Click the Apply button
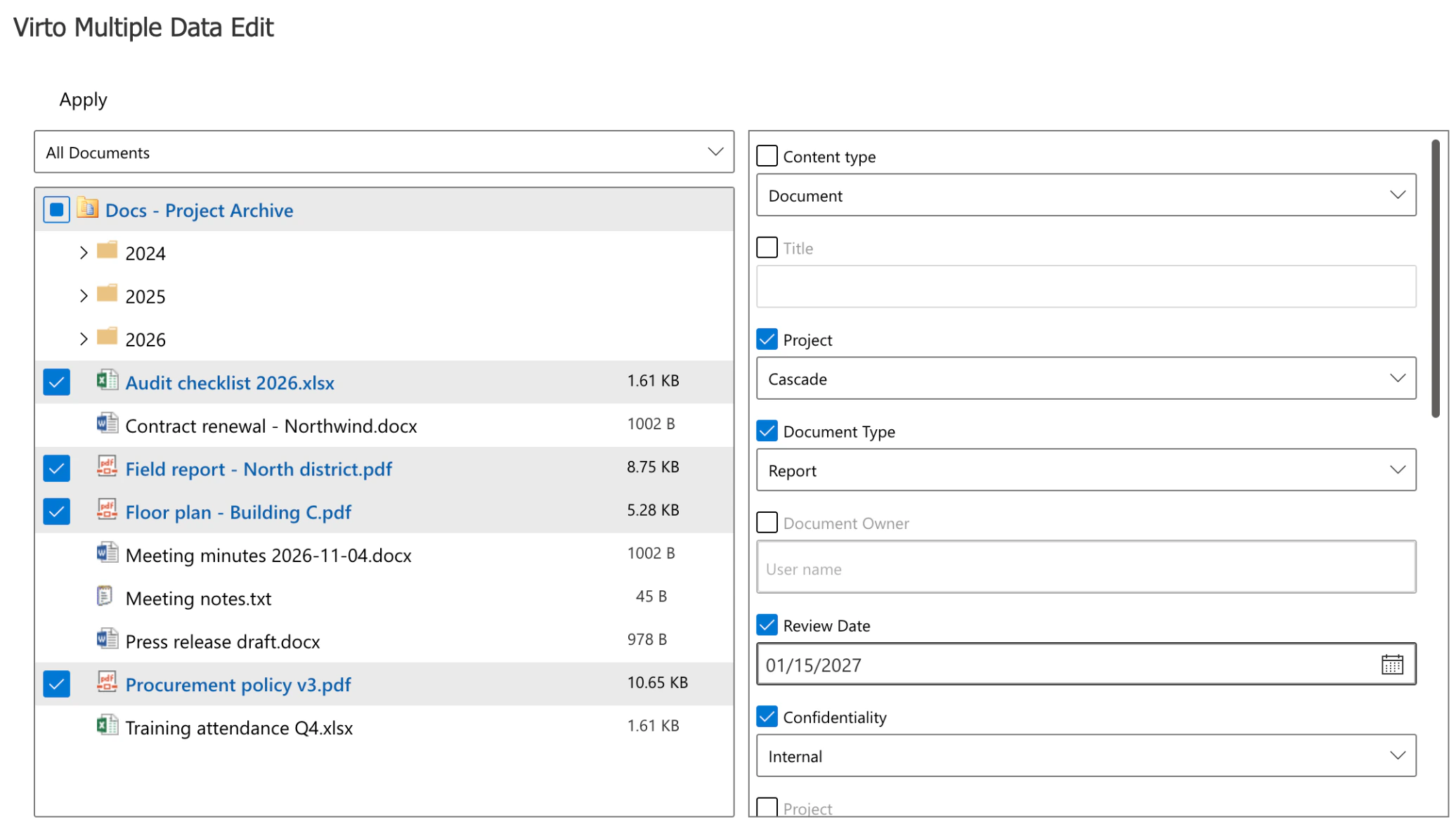Viewport: 1456px width, 822px height. tap(83, 100)
